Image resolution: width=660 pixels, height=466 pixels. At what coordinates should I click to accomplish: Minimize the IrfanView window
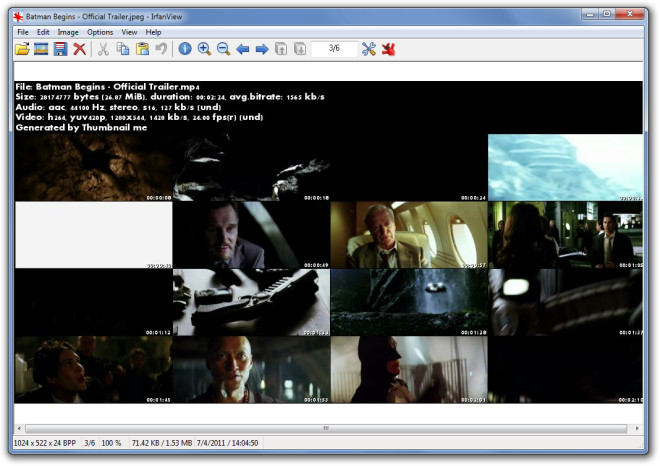click(x=589, y=14)
